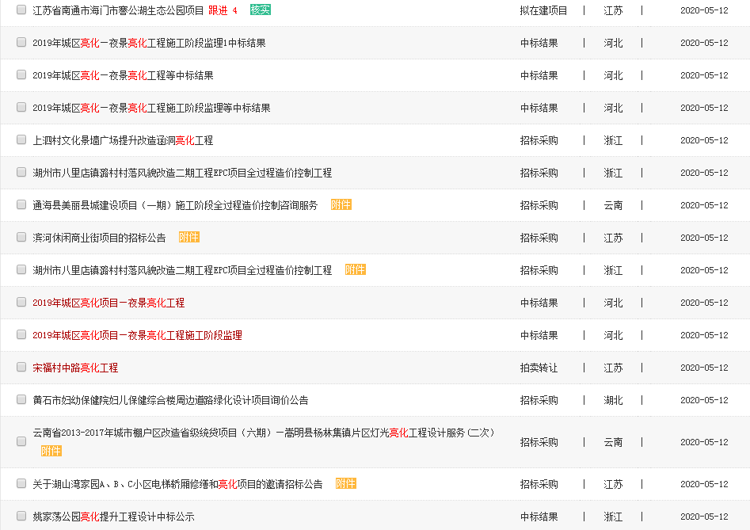Open 黄石市妇幼保健院 绿化设计项目询价公告
750x530 pixels.
(x=170, y=400)
